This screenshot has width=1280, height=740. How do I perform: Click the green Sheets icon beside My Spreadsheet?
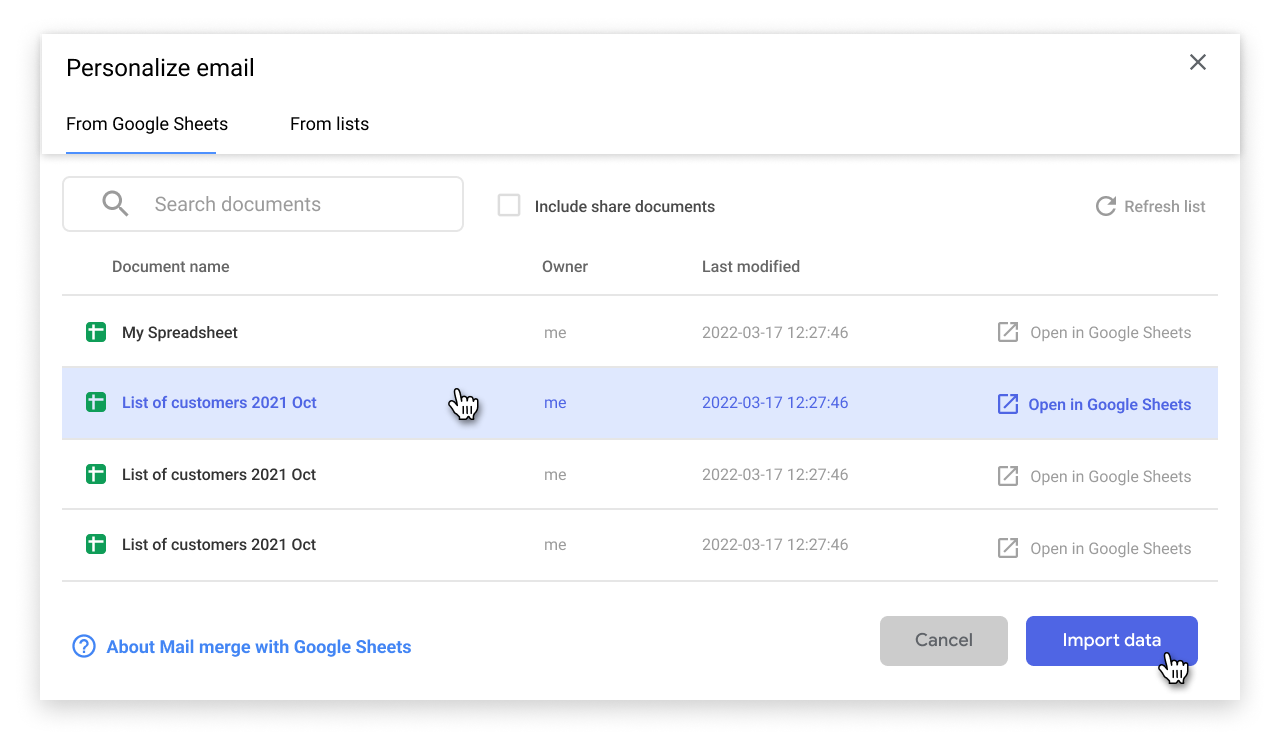(95, 331)
